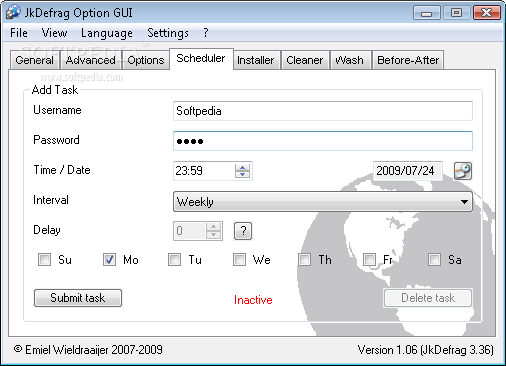Click the JkDefrag app icon in title bar
This screenshot has width=506, height=366.
click(13, 12)
